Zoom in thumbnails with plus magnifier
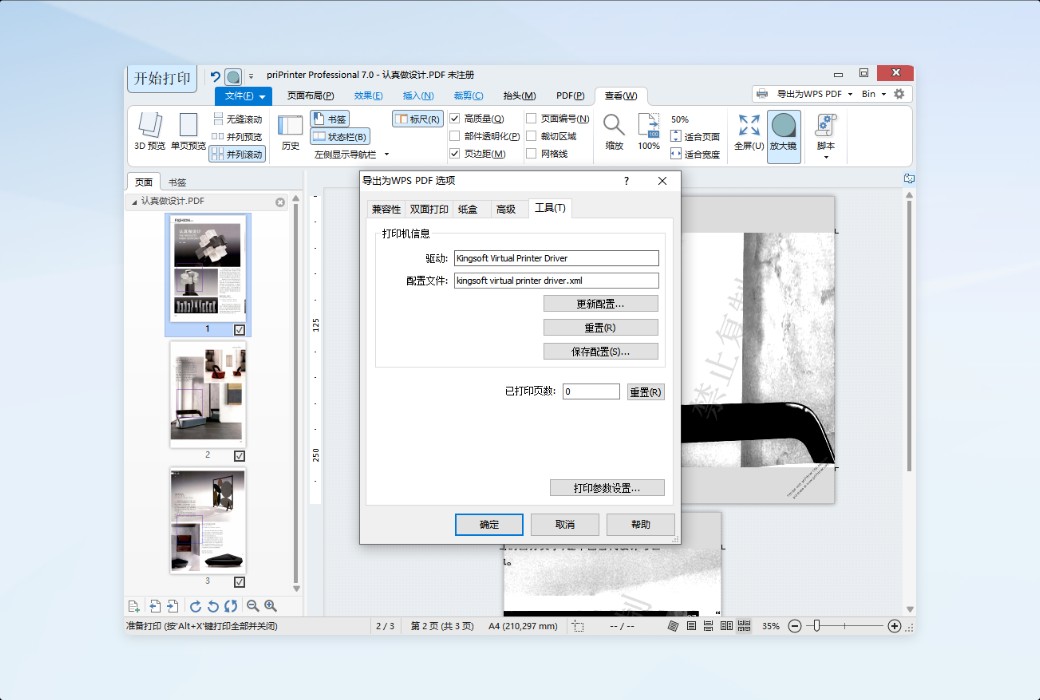 [271, 606]
